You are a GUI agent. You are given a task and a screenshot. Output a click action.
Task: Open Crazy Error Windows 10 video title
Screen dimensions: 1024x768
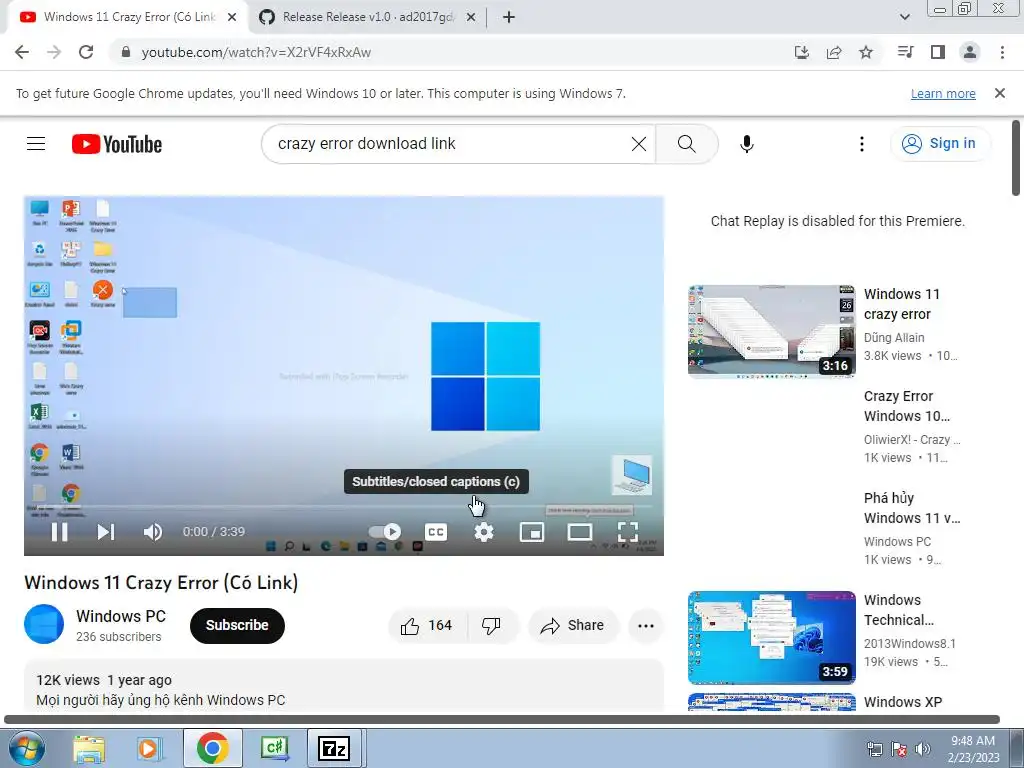tap(906, 406)
